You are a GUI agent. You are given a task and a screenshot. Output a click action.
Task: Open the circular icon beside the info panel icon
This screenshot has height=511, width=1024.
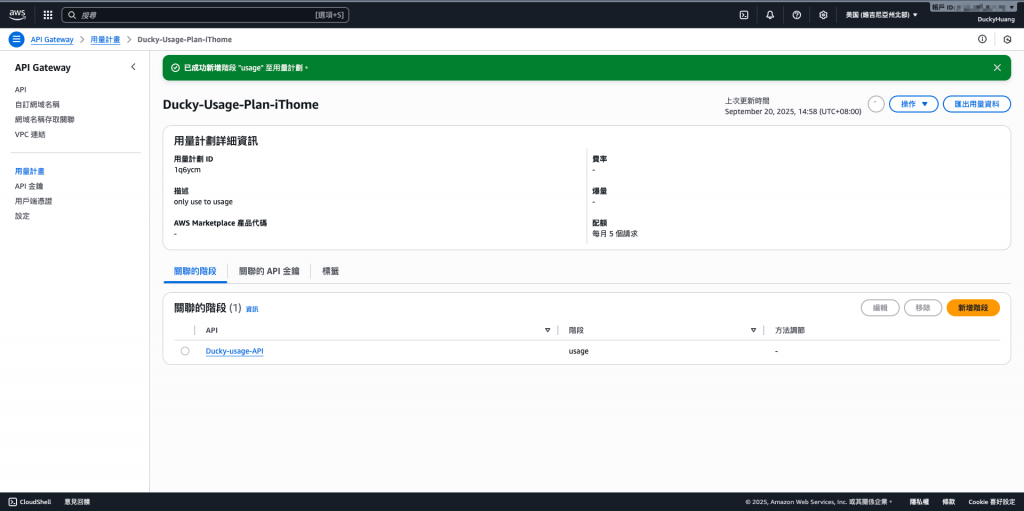coord(1008,39)
